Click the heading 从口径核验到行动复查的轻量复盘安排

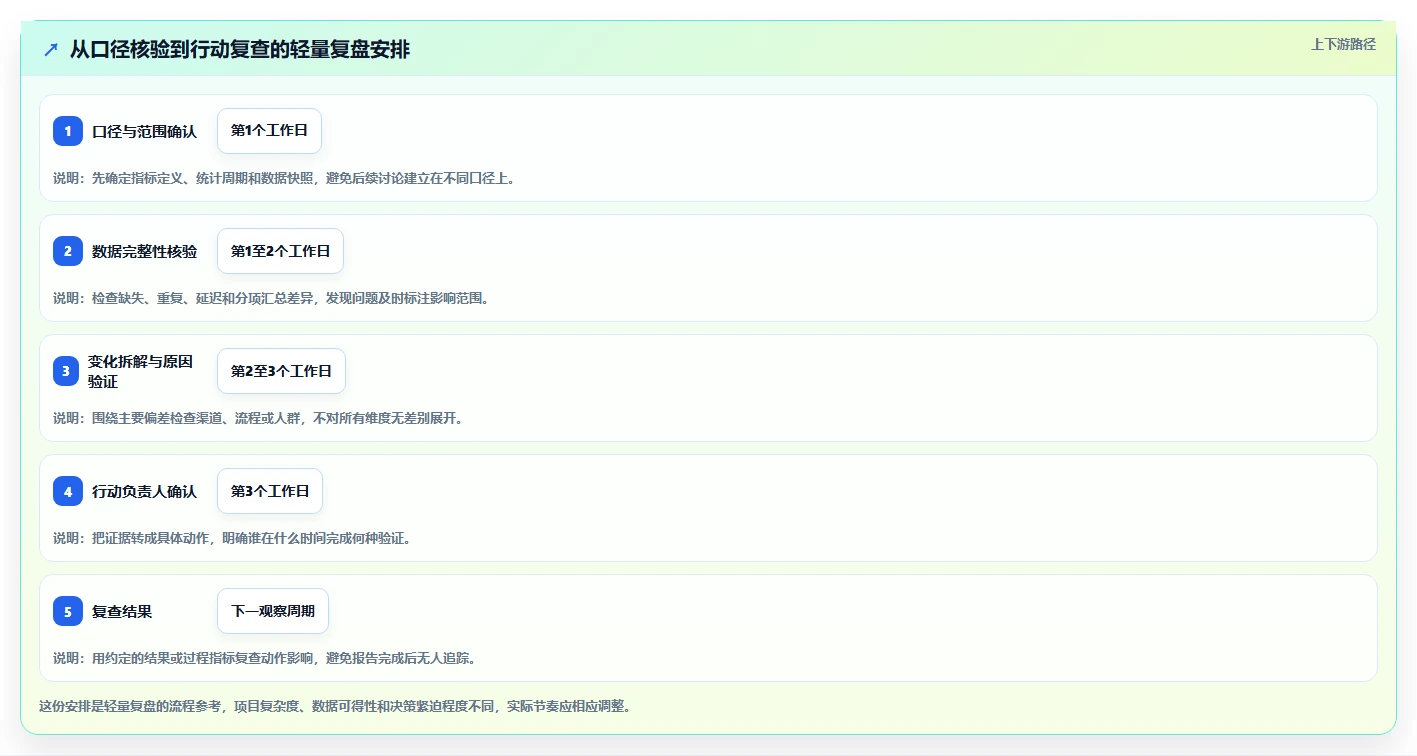pos(240,49)
